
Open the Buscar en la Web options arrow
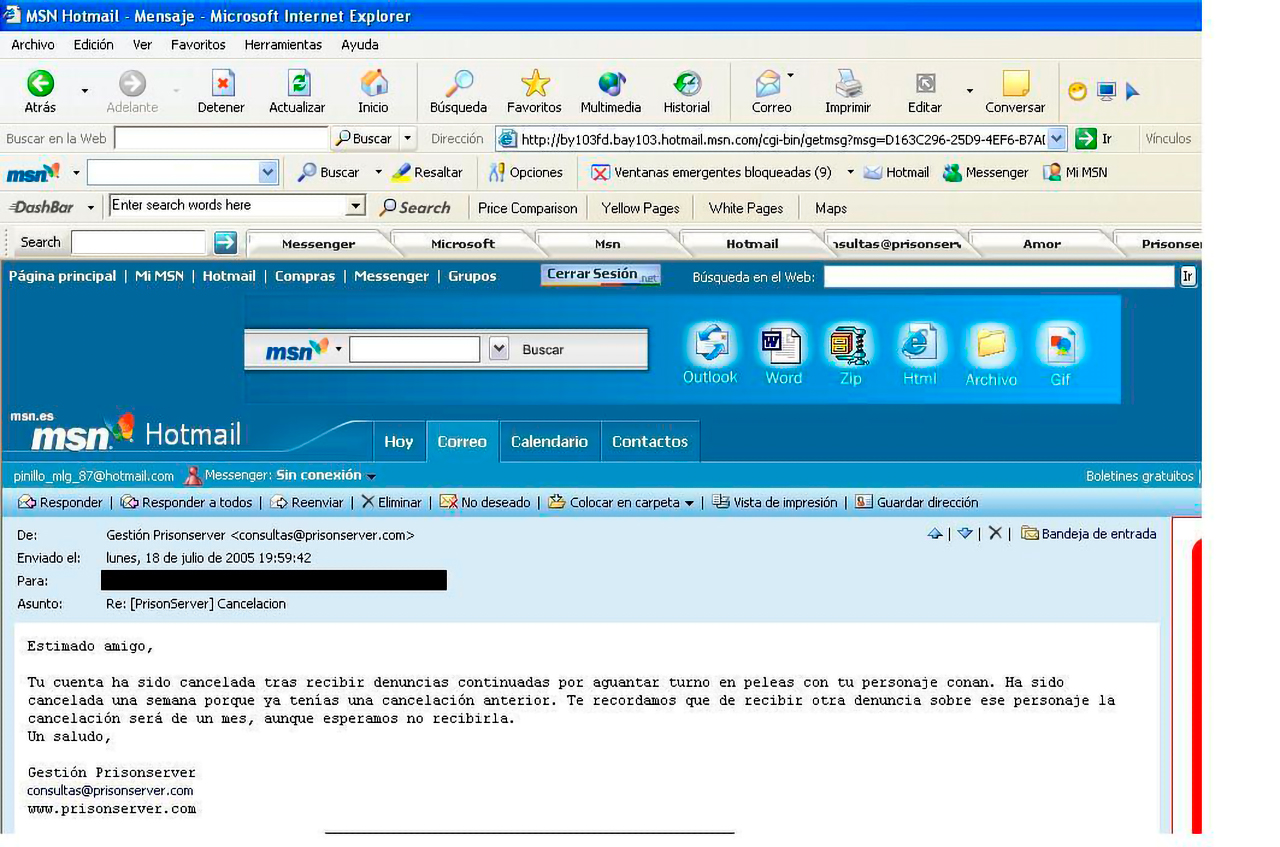click(408, 139)
